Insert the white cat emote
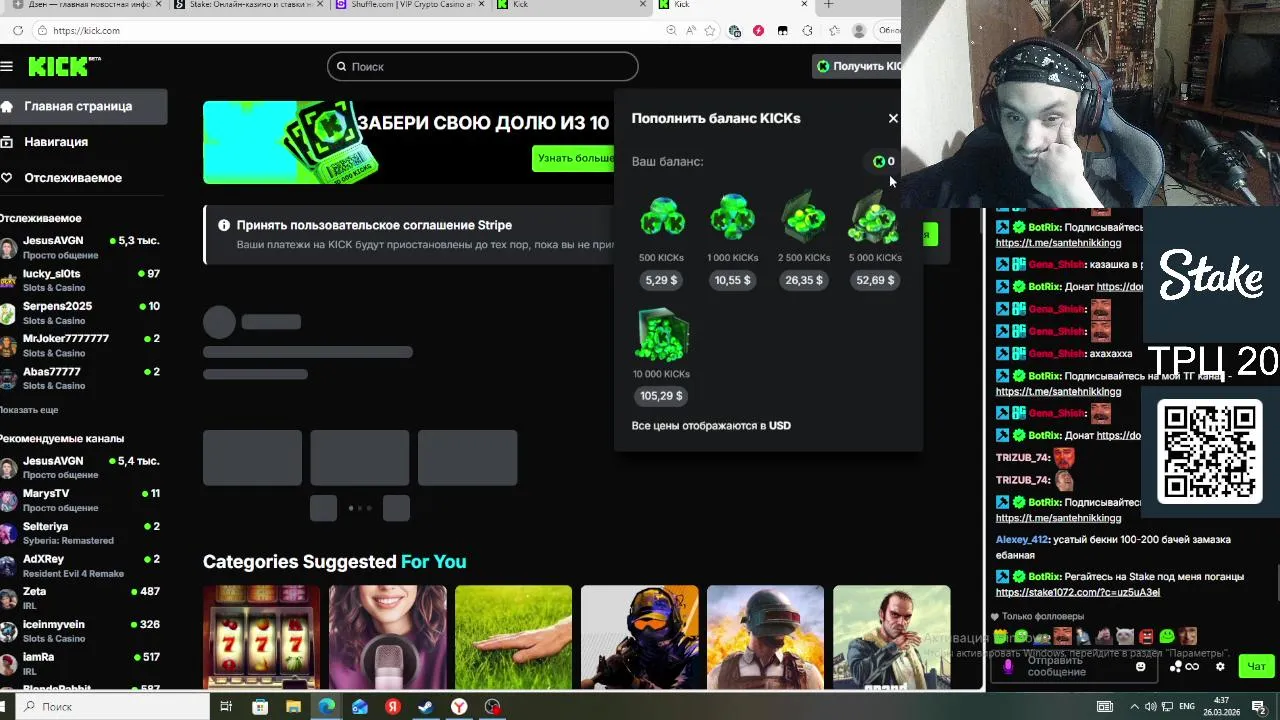The width and height of the screenshot is (1280, 720). (1125, 636)
